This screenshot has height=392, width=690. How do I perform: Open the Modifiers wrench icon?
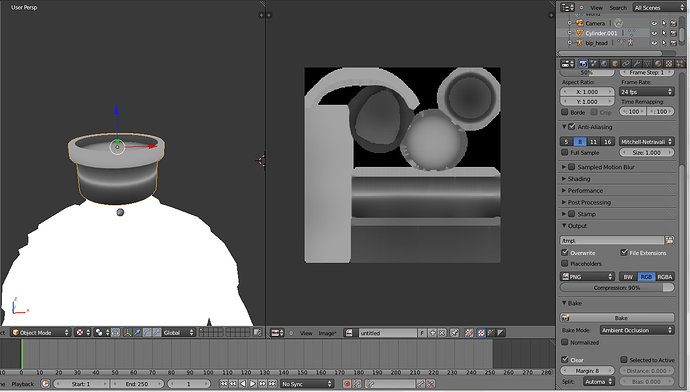click(636, 64)
